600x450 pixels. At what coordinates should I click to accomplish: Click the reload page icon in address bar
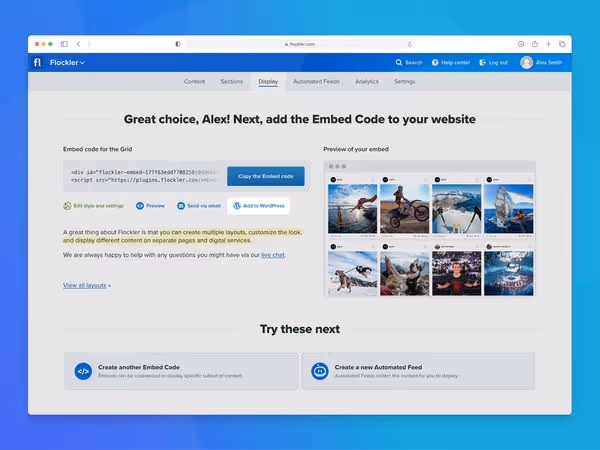[409, 44]
